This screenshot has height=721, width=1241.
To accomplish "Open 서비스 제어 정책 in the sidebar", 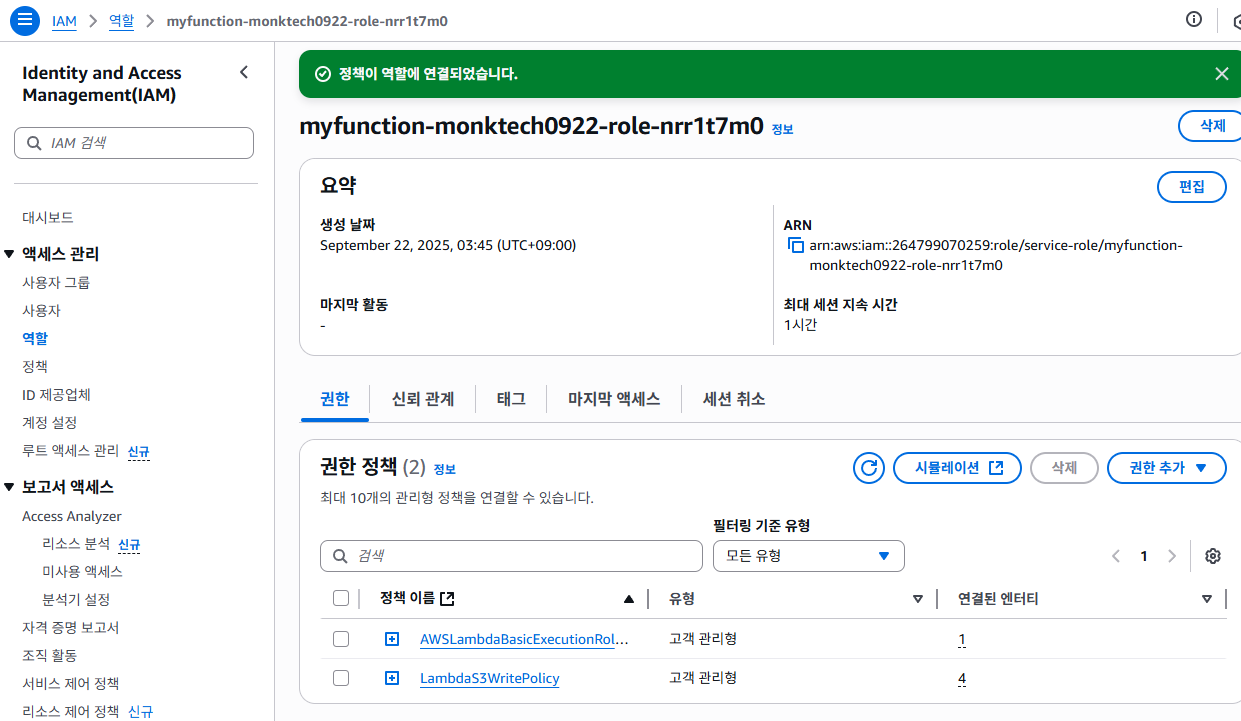I will click(70, 684).
